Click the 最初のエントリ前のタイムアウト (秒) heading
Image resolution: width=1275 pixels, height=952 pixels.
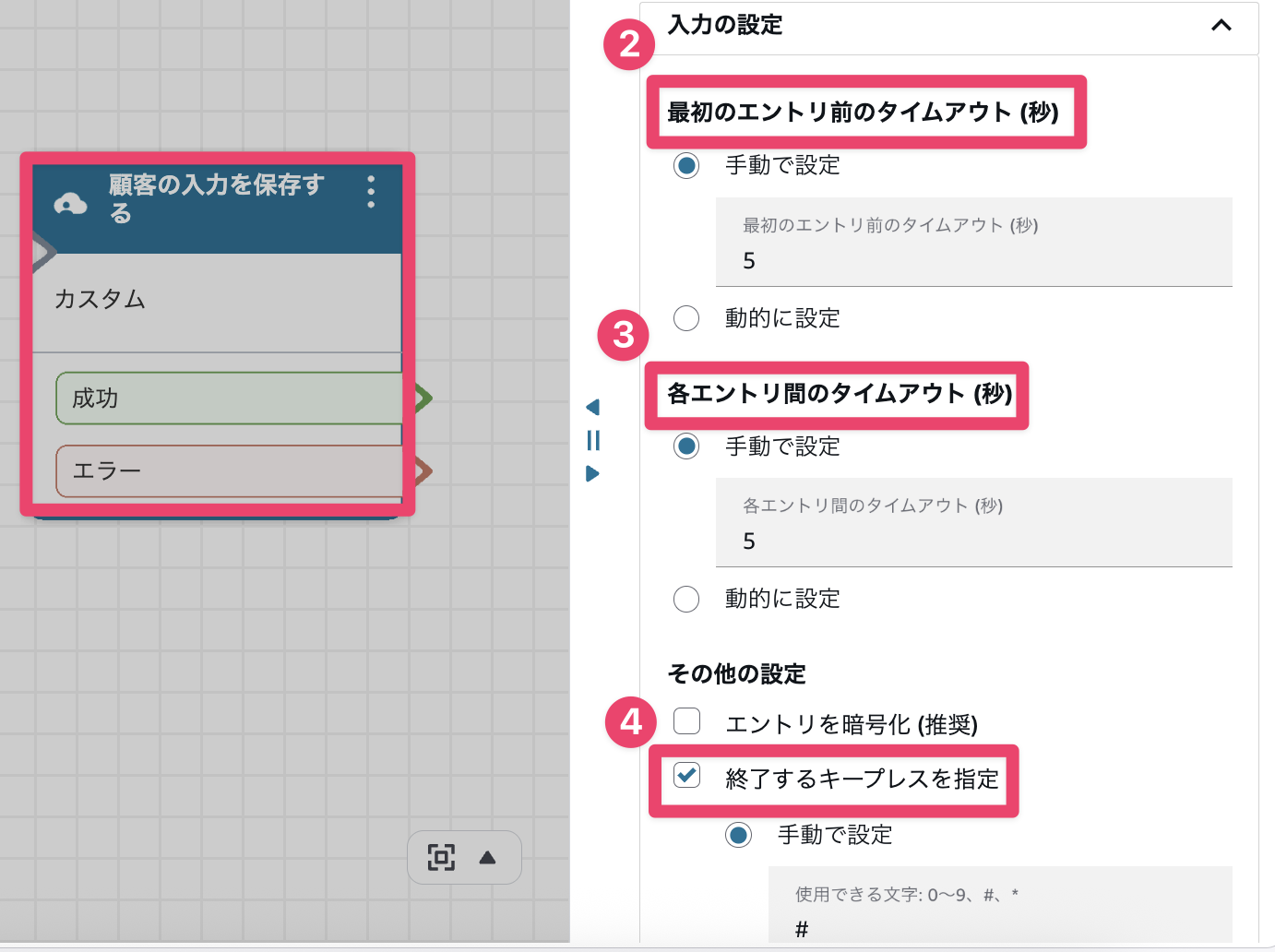pos(863,113)
